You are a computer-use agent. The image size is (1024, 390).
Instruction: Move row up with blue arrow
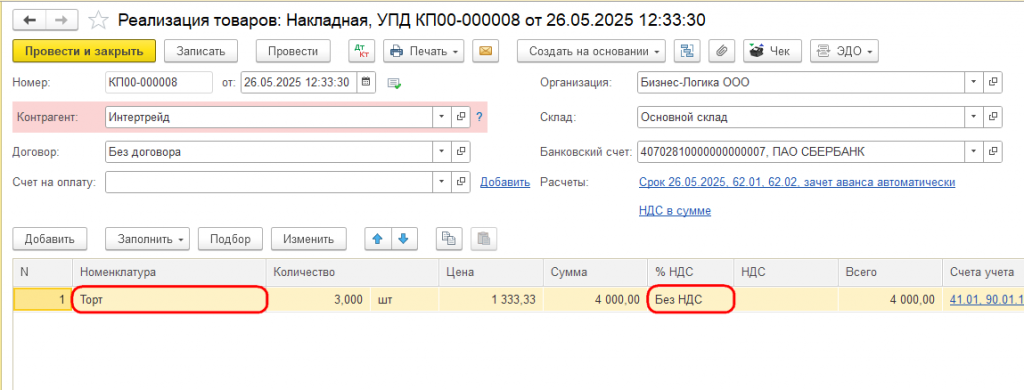click(x=377, y=239)
